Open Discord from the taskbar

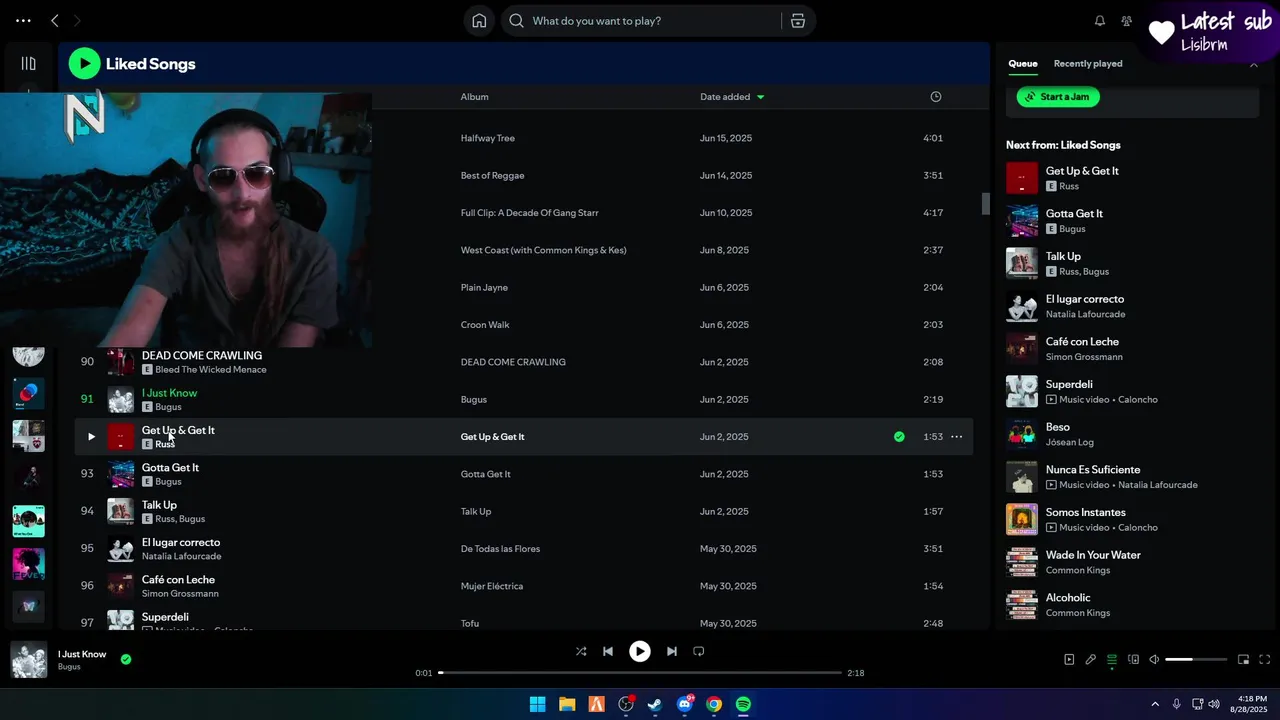685,704
